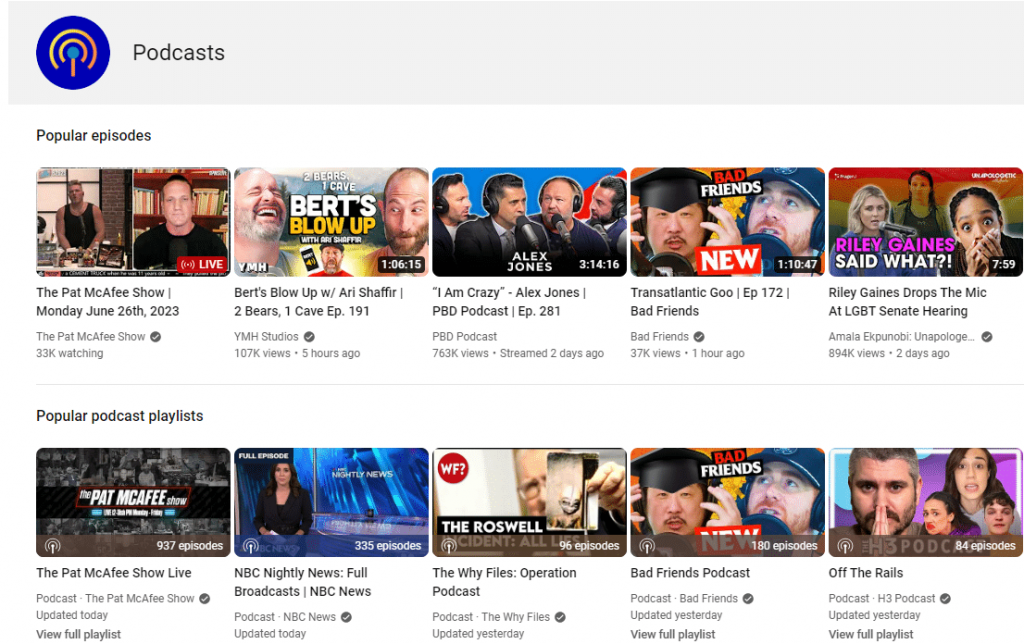The width and height of the screenshot is (1024, 644).
Task: Open Transatlantic Goo episode thumbnail
Action: click(x=728, y=222)
